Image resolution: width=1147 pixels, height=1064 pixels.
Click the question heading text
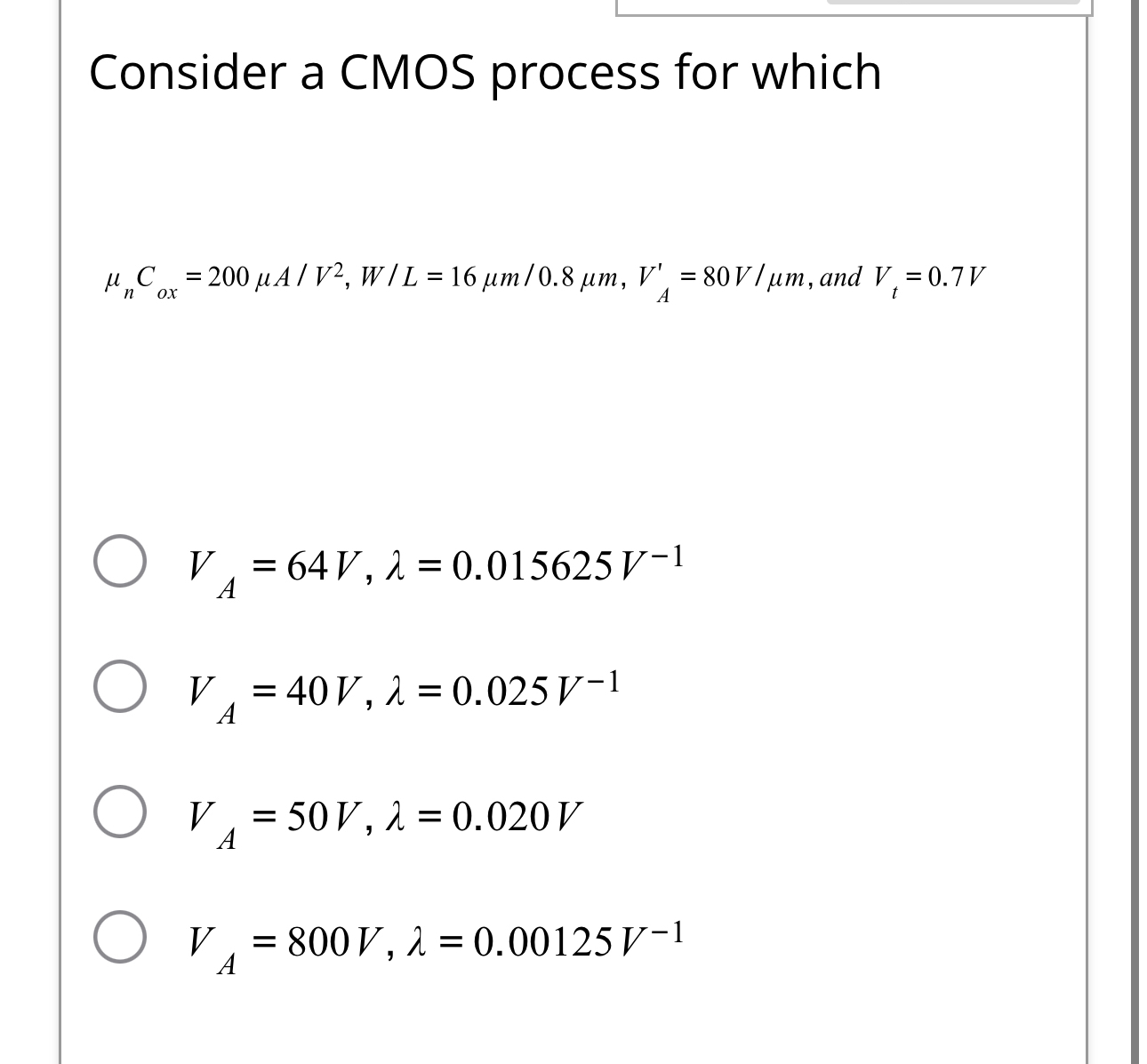pos(485,73)
